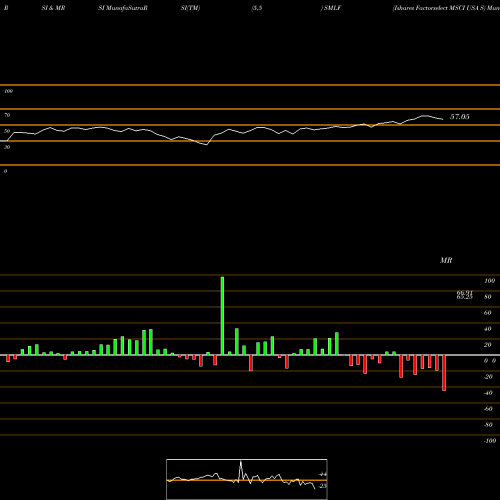
Task: Click the last long red bar in MR histogram
Action: (444, 373)
